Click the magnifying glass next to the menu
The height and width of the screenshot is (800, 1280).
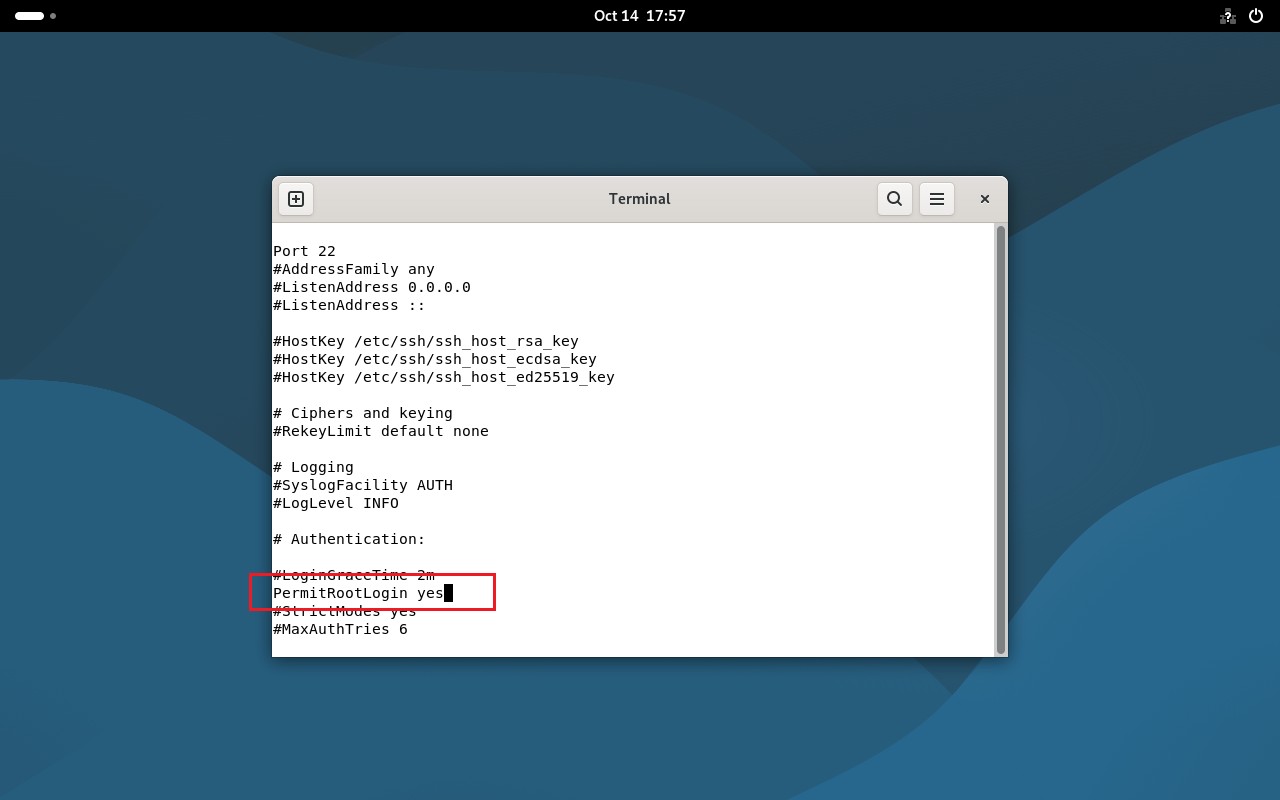[894, 198]
